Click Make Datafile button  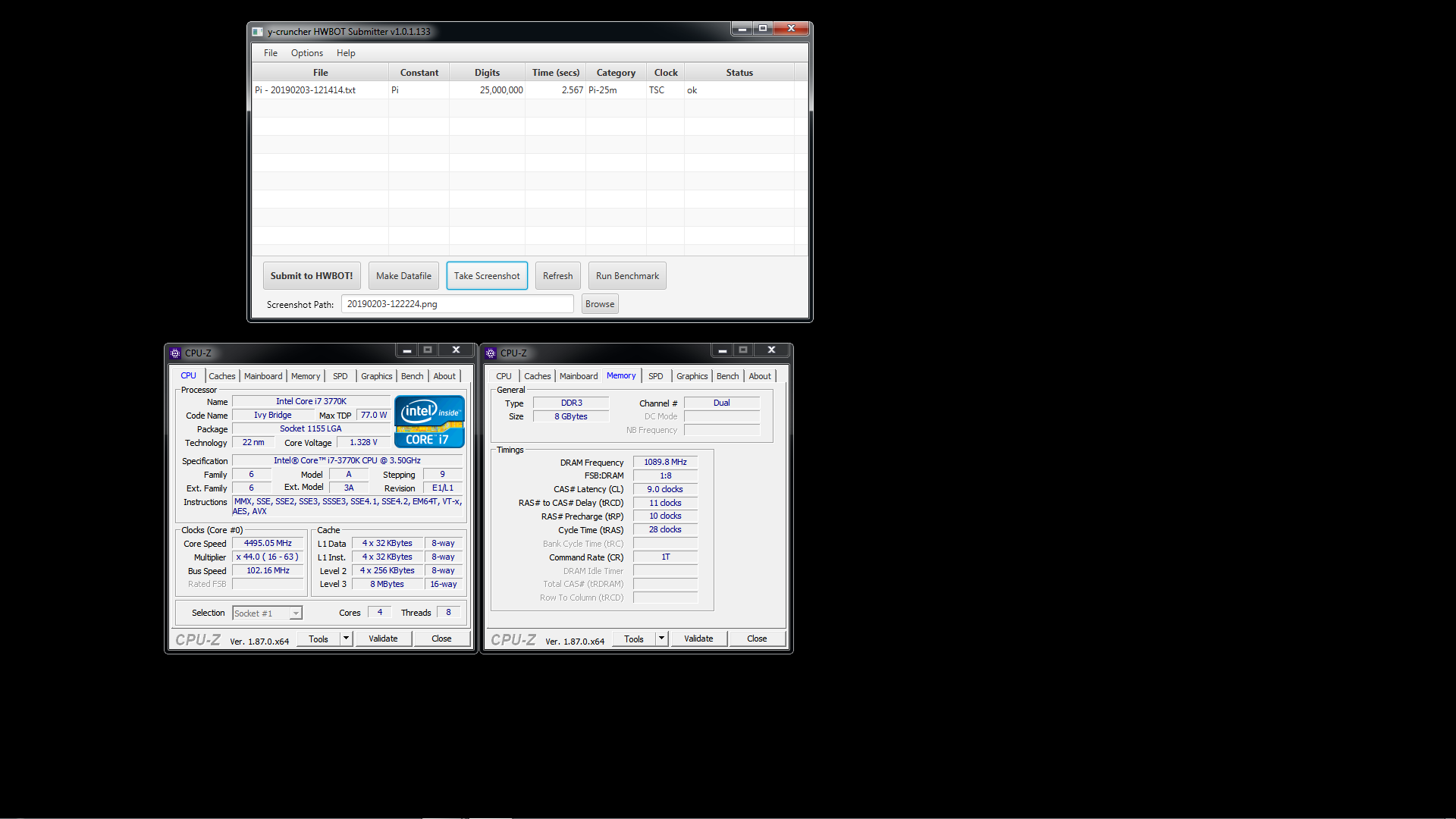click(x=403, y=276)
